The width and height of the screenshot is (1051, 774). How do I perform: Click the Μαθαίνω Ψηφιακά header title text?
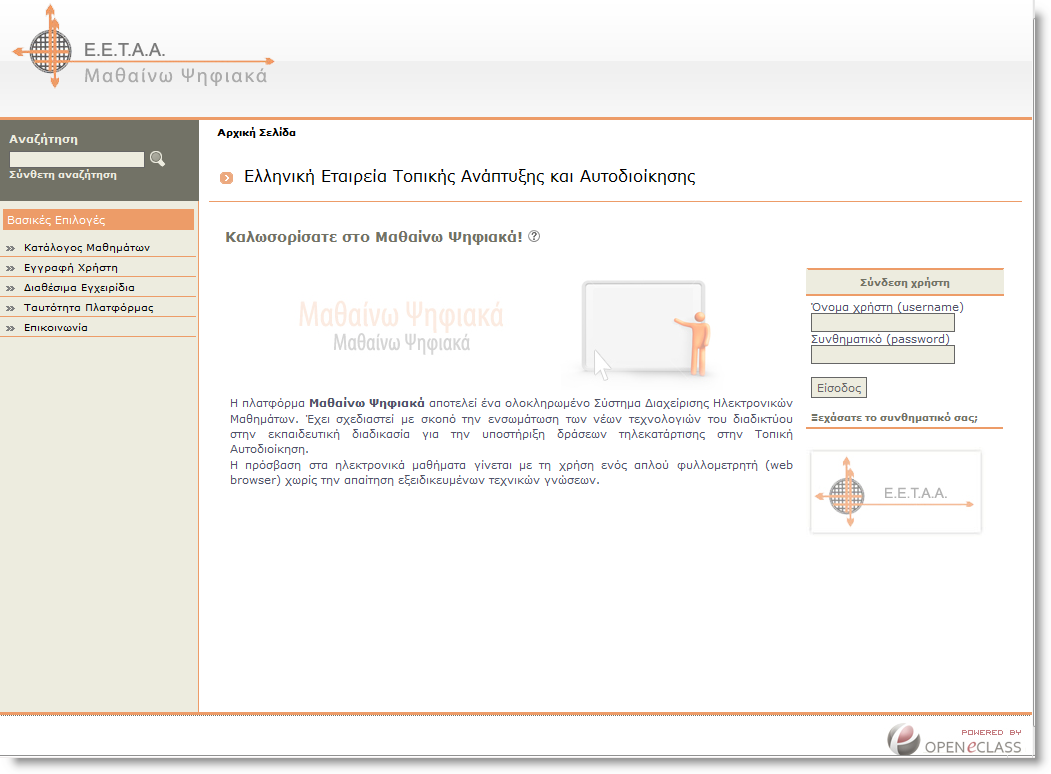point(176,76)
